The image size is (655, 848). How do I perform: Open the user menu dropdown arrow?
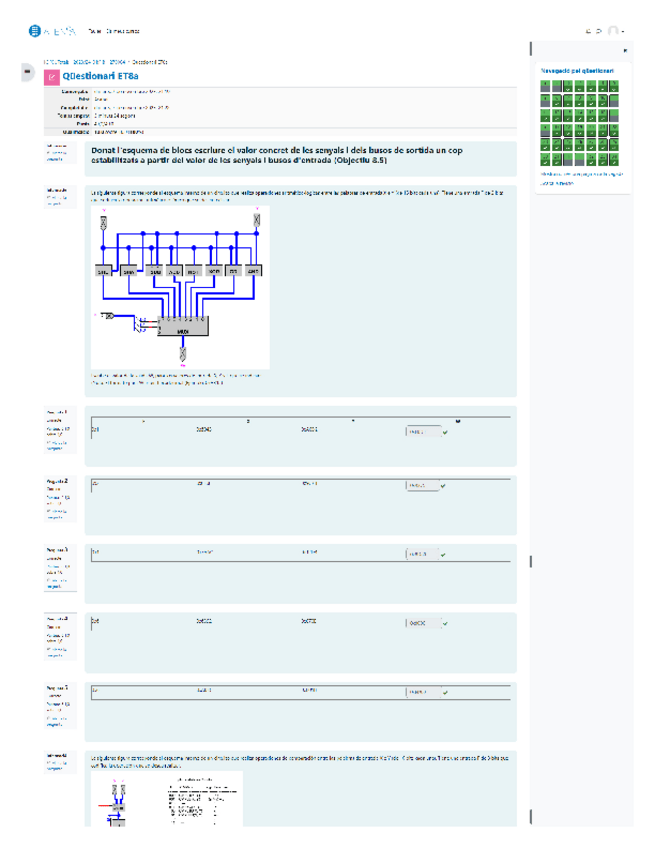click(x=624, y=32)
